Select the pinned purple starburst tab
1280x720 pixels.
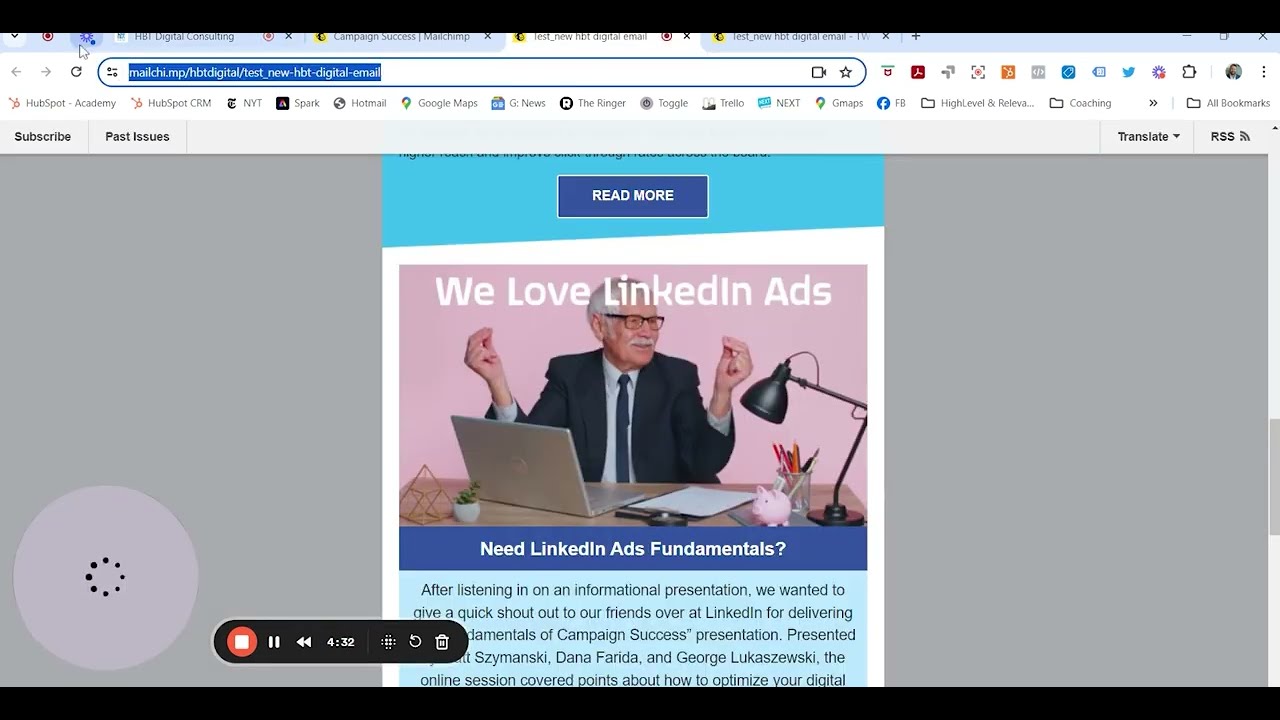pos(87,36)
